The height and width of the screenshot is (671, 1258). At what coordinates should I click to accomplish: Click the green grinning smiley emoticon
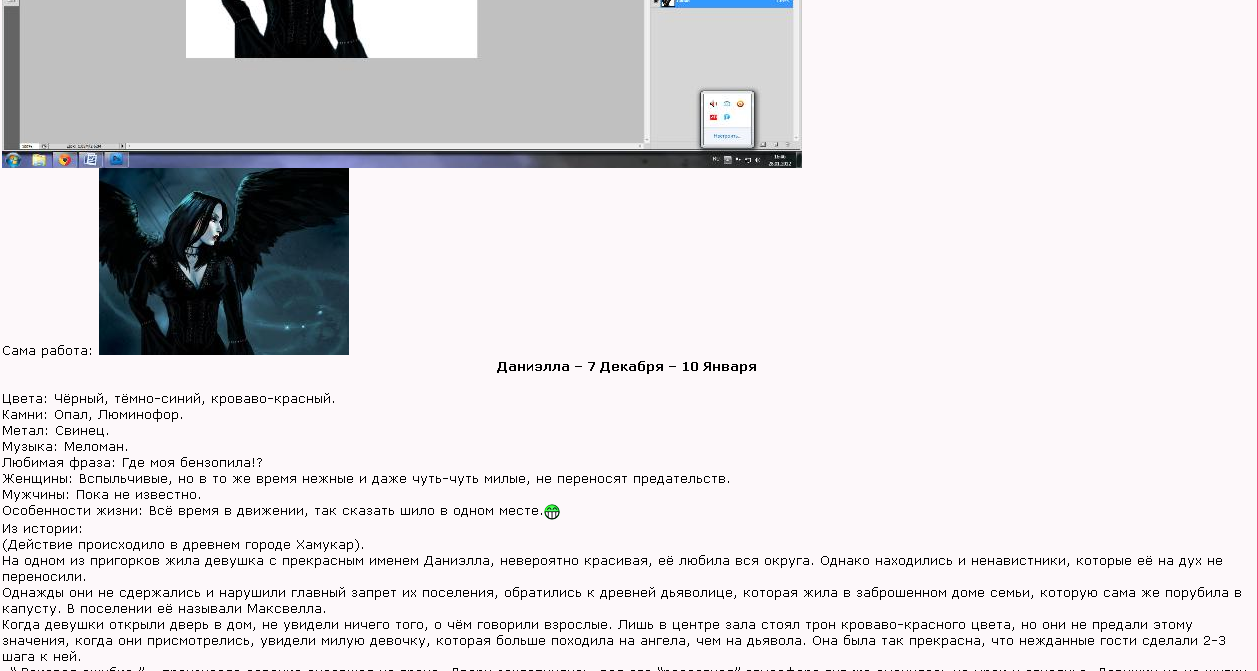(x=552, y=511)
